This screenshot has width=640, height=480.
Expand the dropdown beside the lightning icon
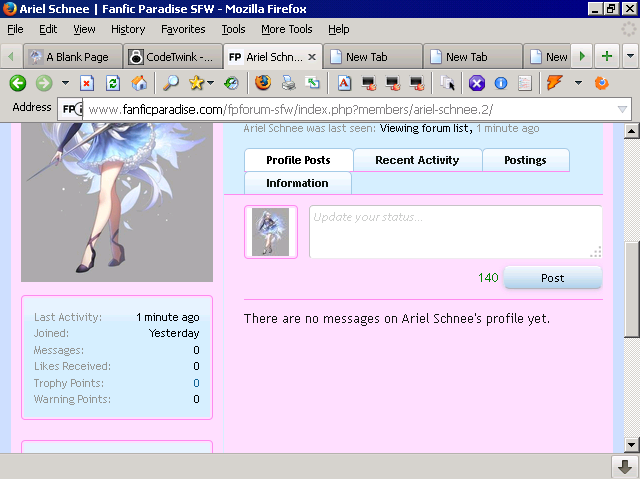(578, 83)
